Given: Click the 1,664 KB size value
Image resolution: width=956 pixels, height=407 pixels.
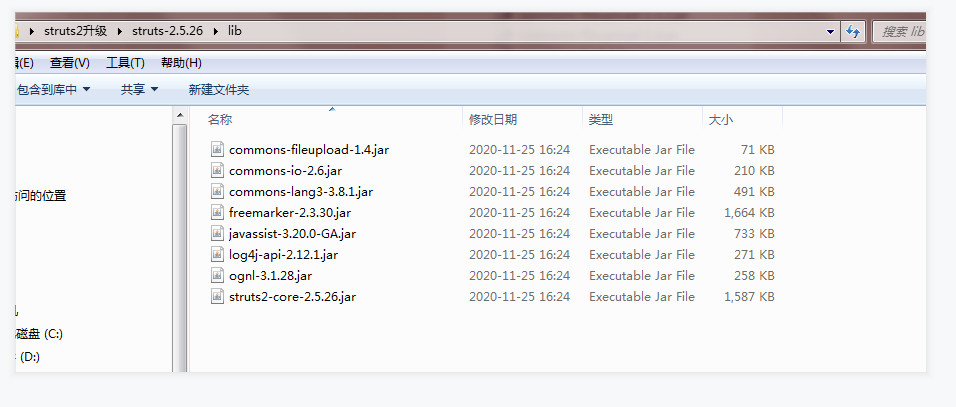Looking at the screenshot, I should click(749, 213).
